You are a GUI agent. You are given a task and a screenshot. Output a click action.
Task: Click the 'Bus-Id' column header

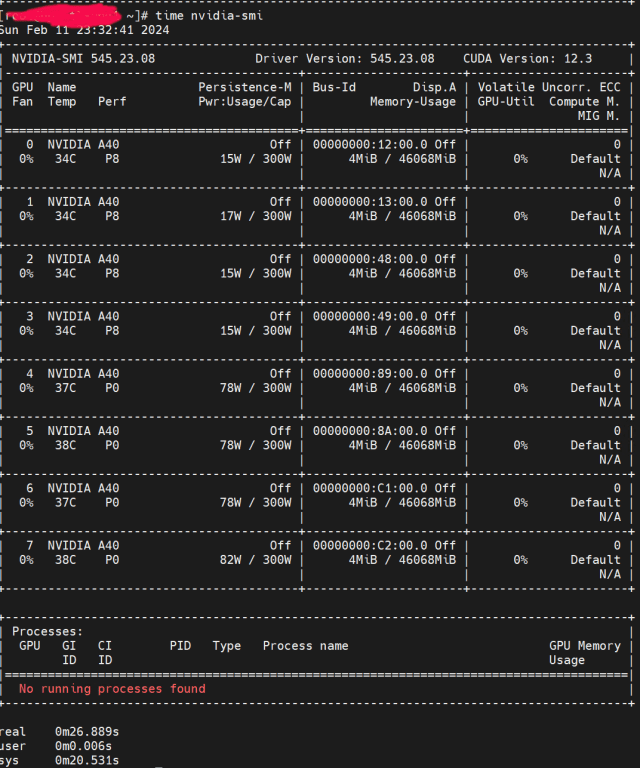[x=334, y=88]
